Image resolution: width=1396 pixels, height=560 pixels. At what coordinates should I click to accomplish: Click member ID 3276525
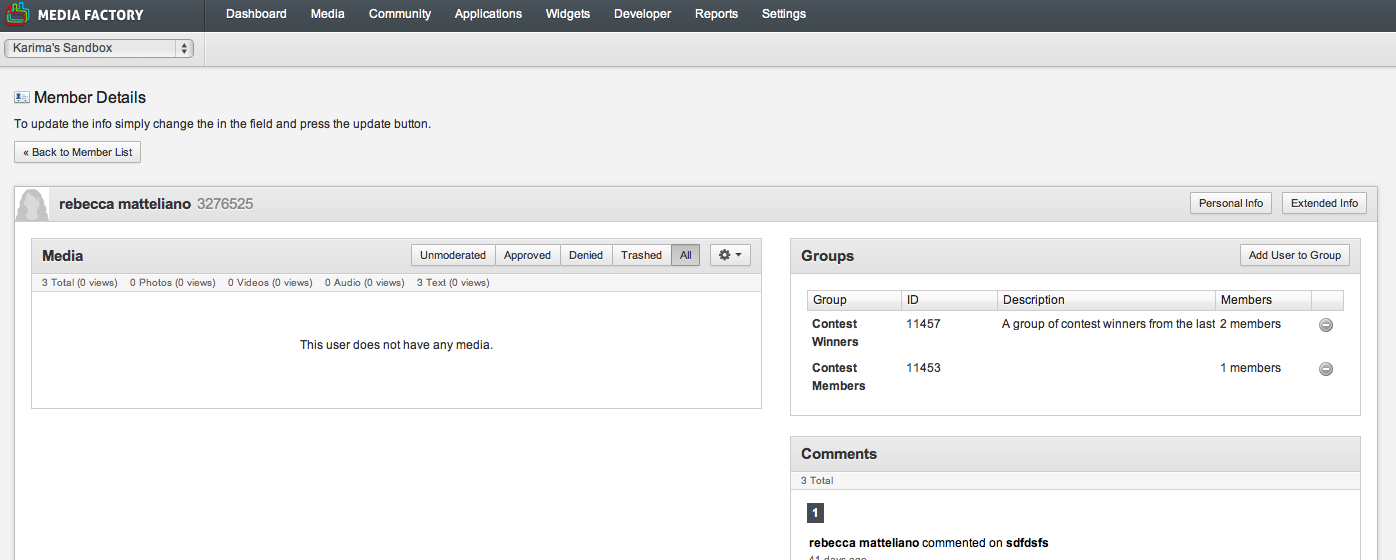tap(225, 204)
